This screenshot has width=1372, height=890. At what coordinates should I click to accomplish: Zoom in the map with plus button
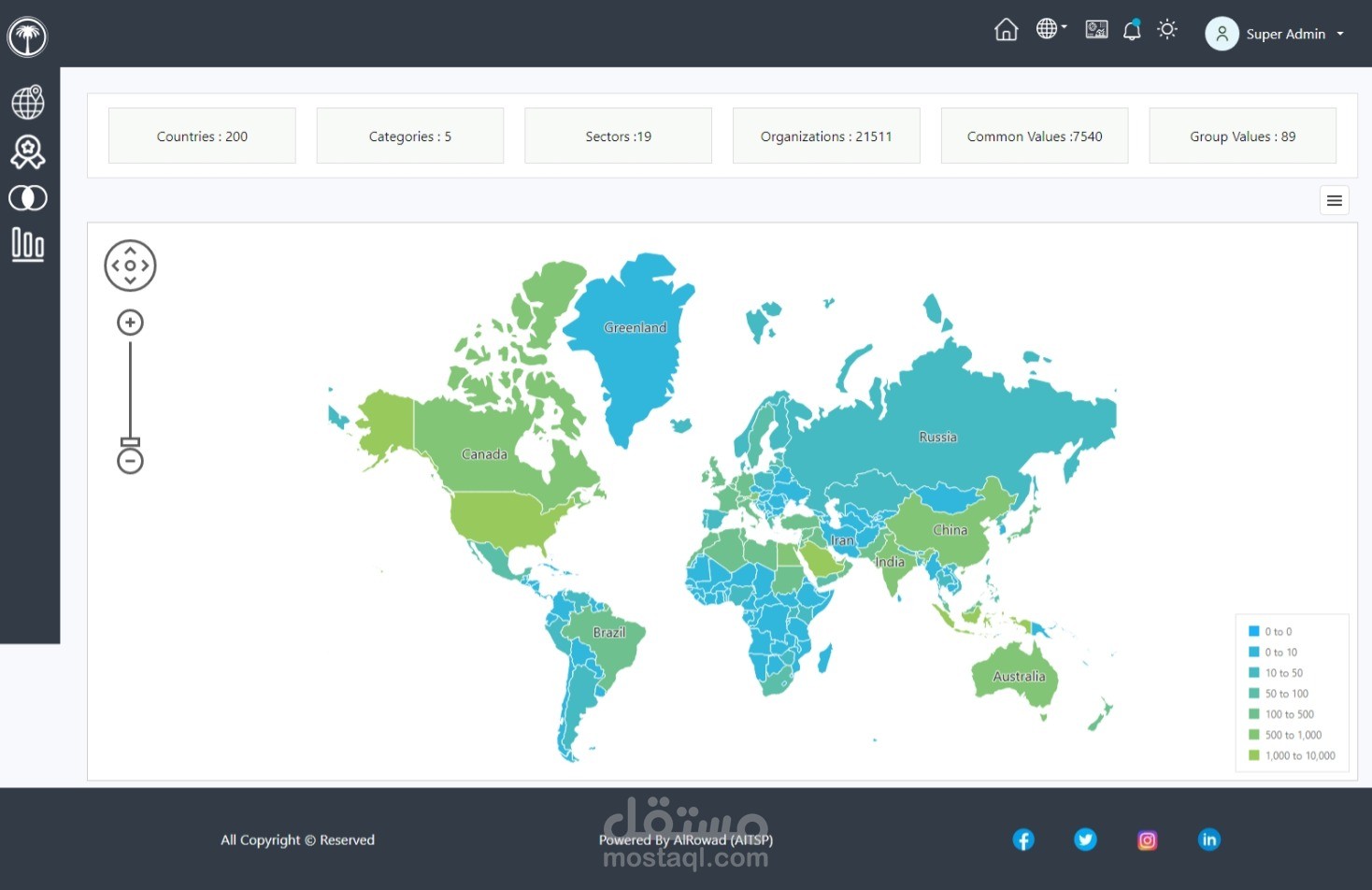coord(130,323)
